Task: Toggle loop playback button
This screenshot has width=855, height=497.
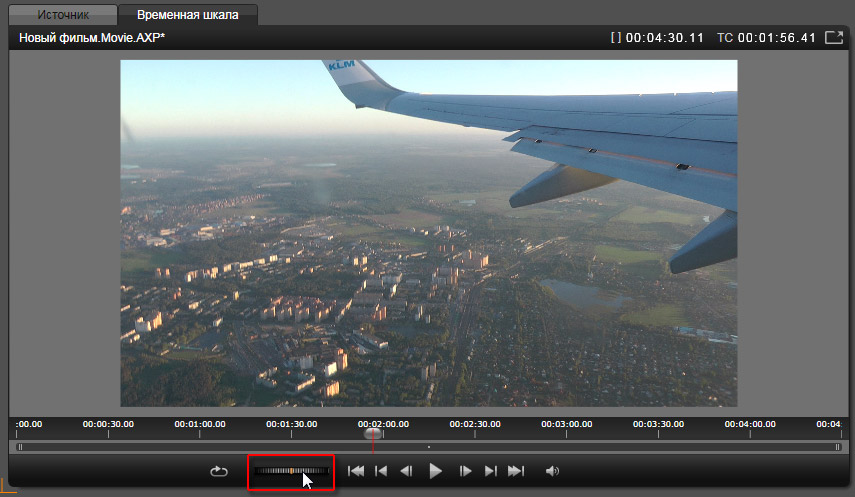Action: coord(219,471)
